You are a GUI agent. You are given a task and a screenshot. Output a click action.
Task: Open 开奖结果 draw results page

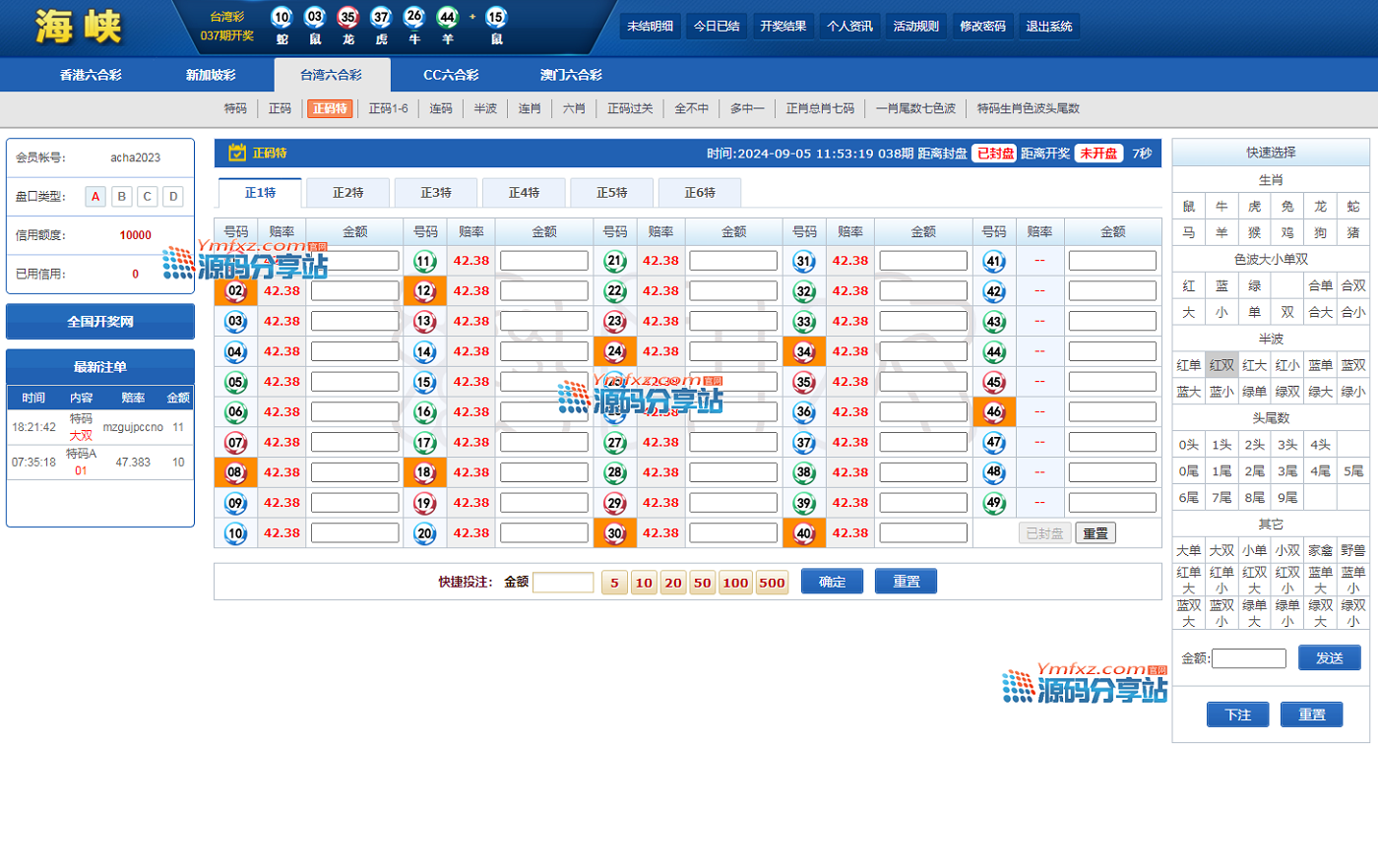pos(783,27)
